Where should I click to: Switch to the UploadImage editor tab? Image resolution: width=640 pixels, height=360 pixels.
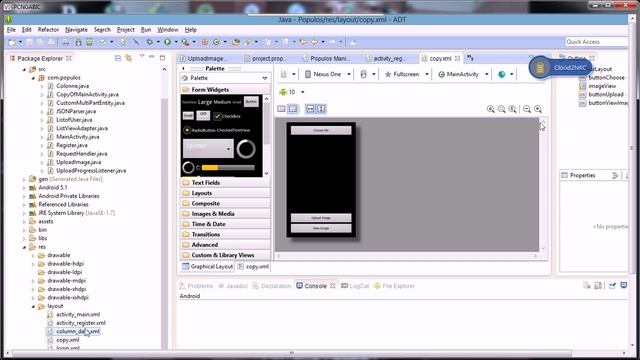[207, 59]
